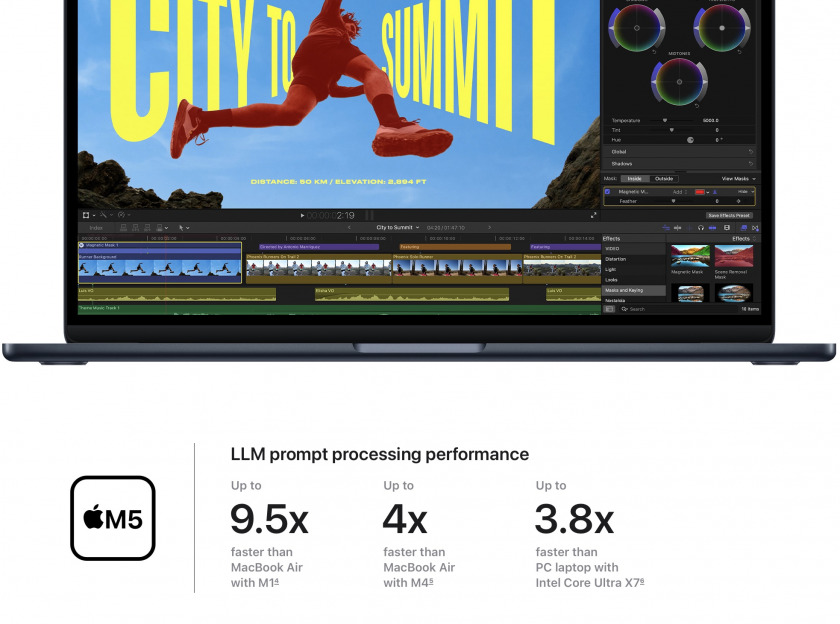Reset Shadows with the curved arrow icon
Viewport: 840px width, 624px height.
point(750,164)
